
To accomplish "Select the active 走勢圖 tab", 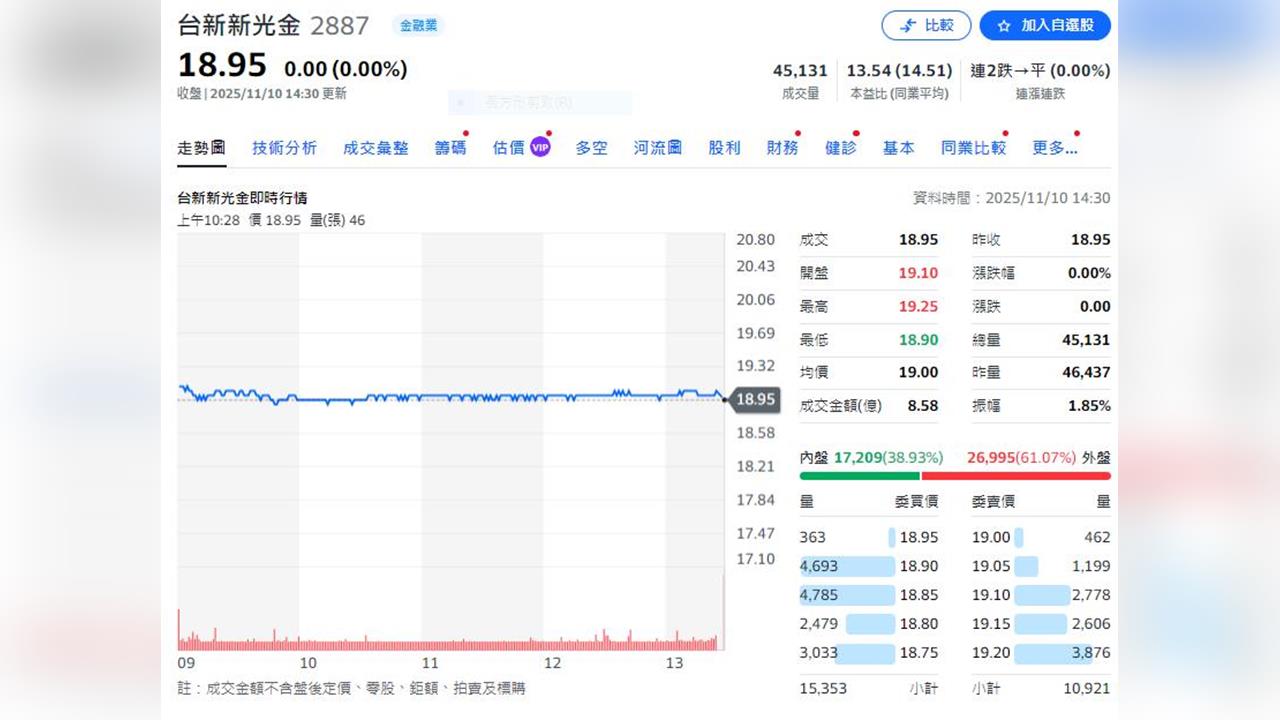I will 201,147.
